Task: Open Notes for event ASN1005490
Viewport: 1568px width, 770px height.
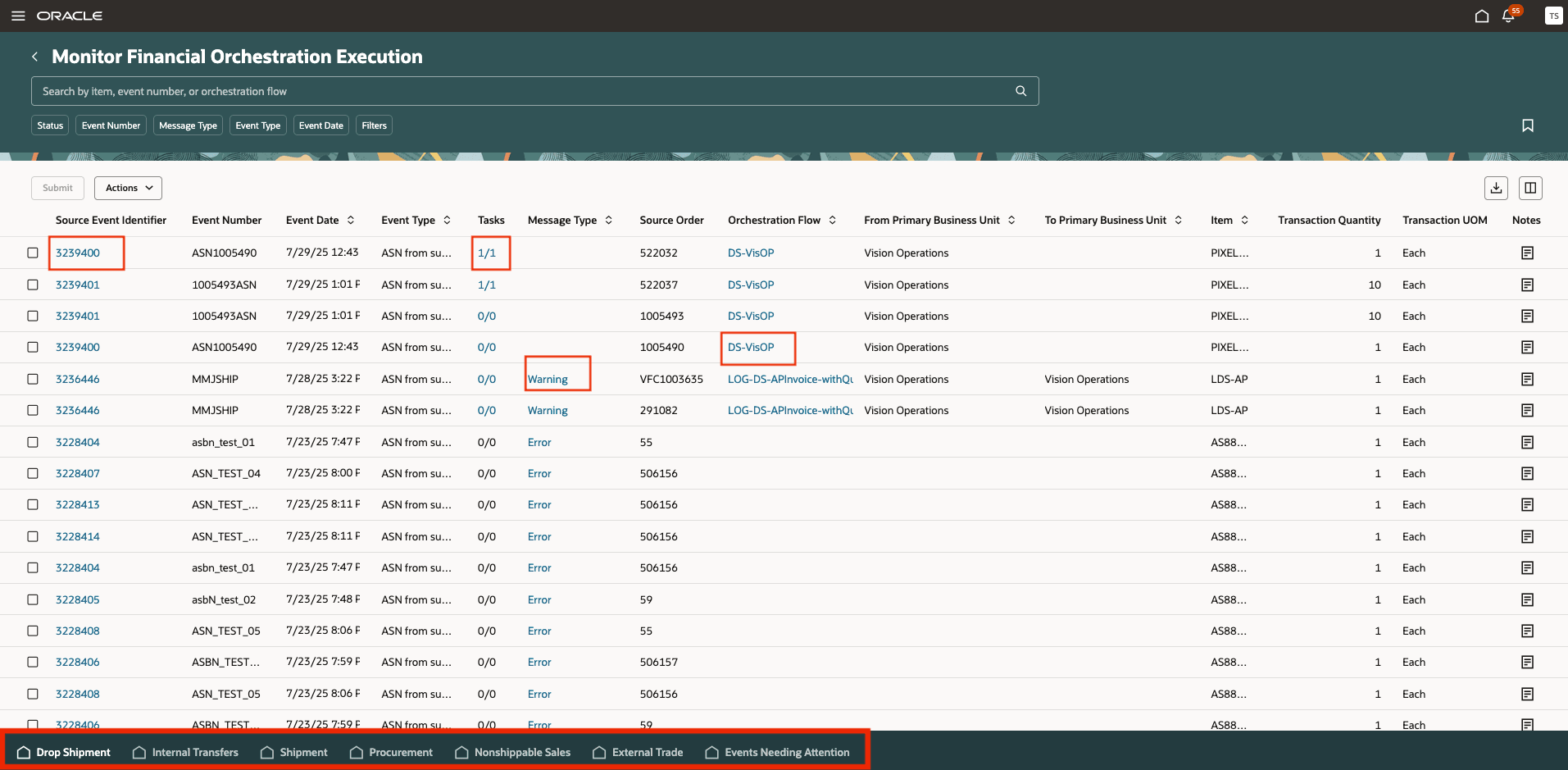Action: [1527, 253]
